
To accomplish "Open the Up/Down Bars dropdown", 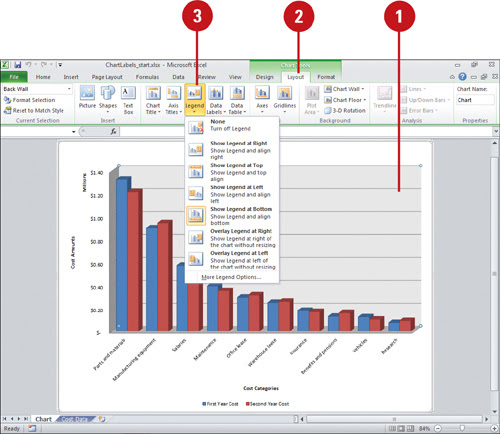I will click(425, 100).
